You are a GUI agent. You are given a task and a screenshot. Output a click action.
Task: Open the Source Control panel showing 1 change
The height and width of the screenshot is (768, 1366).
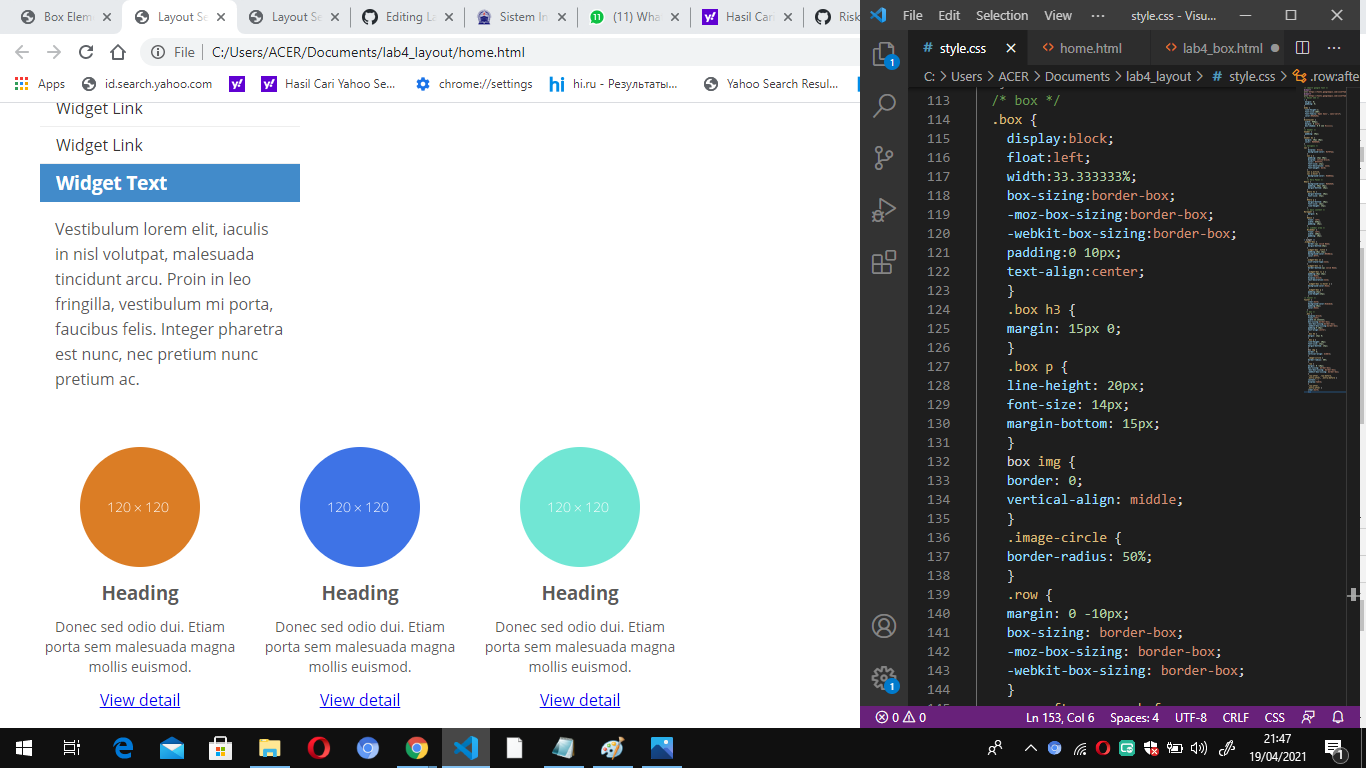pyautogui.click(x=883, y=158)
